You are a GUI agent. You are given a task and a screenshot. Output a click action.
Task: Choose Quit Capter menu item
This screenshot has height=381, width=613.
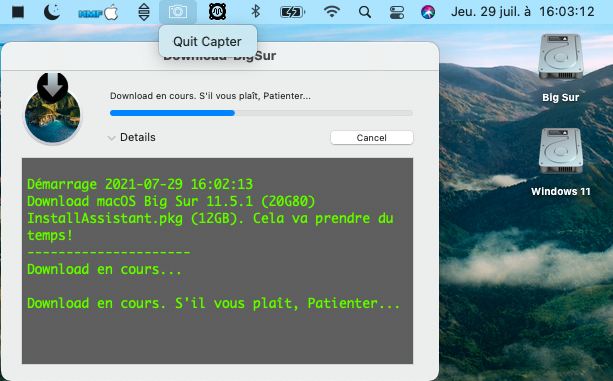(208, 41)
